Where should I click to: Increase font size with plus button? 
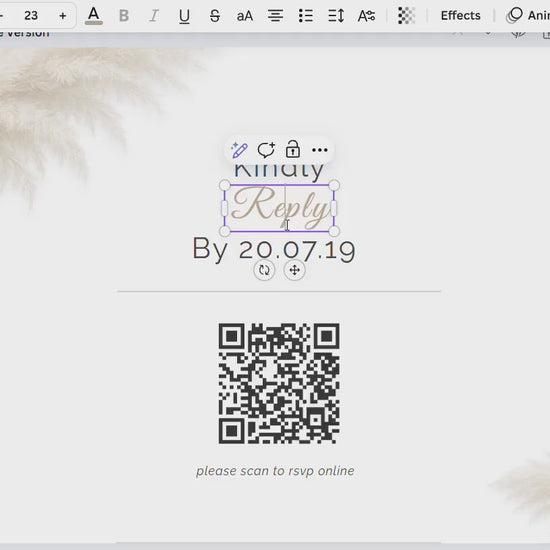click(x=63, y=16)
